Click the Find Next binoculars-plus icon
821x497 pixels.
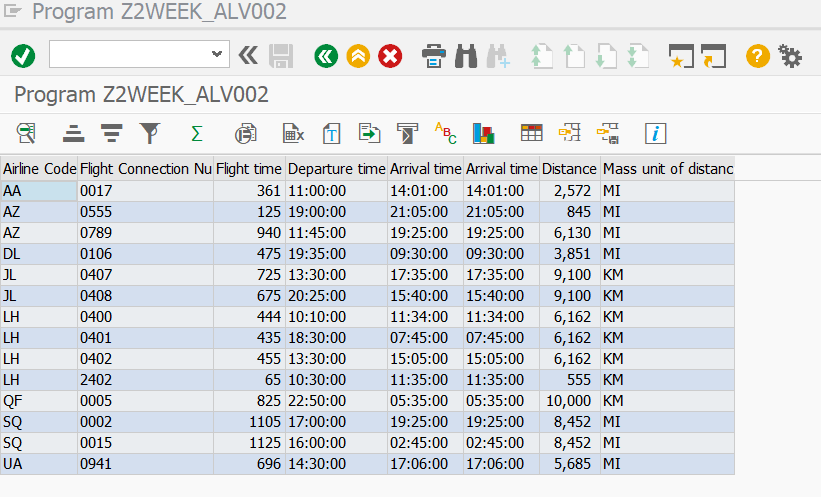[498, 56]
